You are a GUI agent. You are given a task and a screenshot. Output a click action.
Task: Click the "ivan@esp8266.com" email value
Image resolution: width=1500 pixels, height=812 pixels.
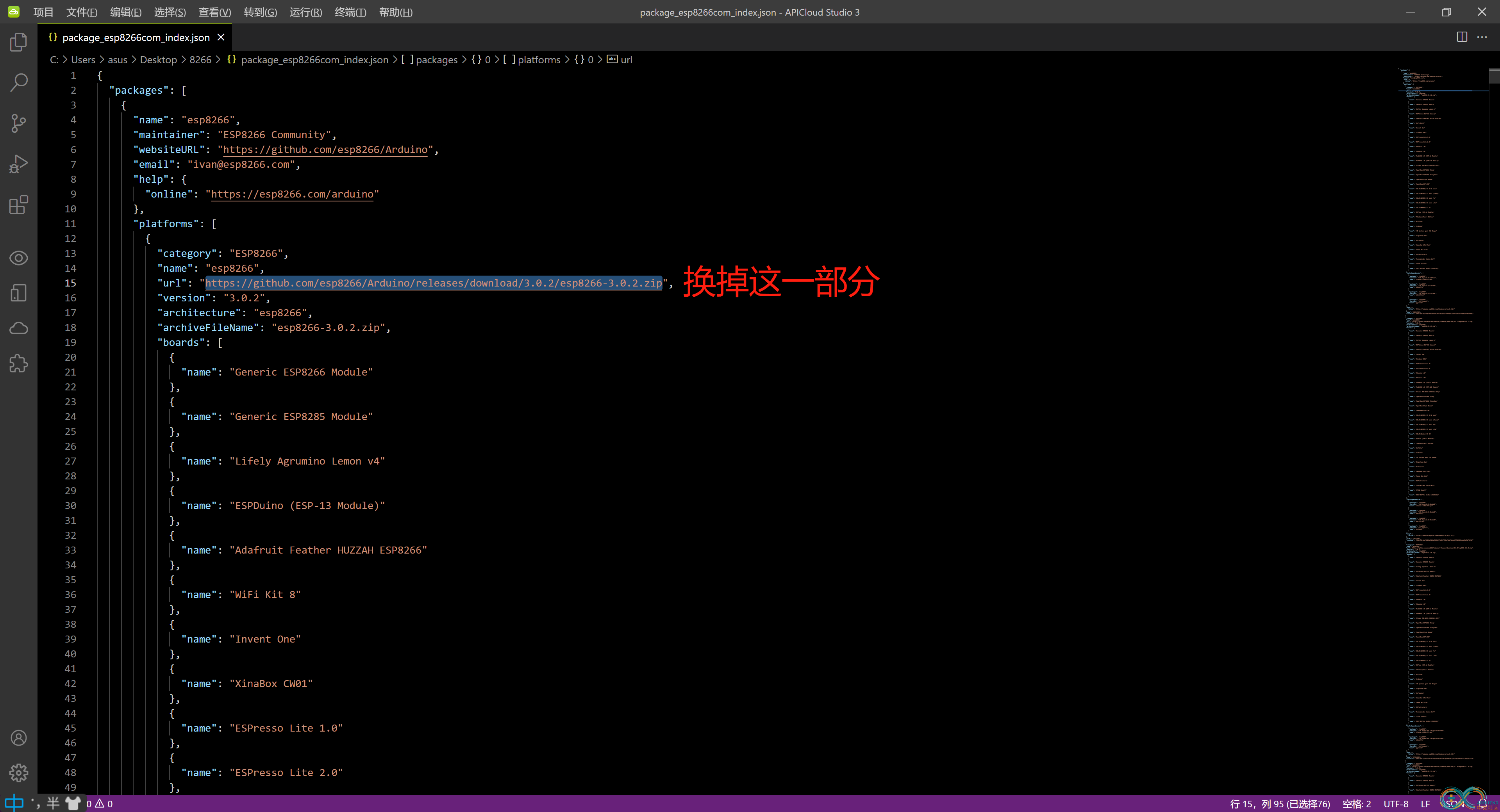click(241, 165)
